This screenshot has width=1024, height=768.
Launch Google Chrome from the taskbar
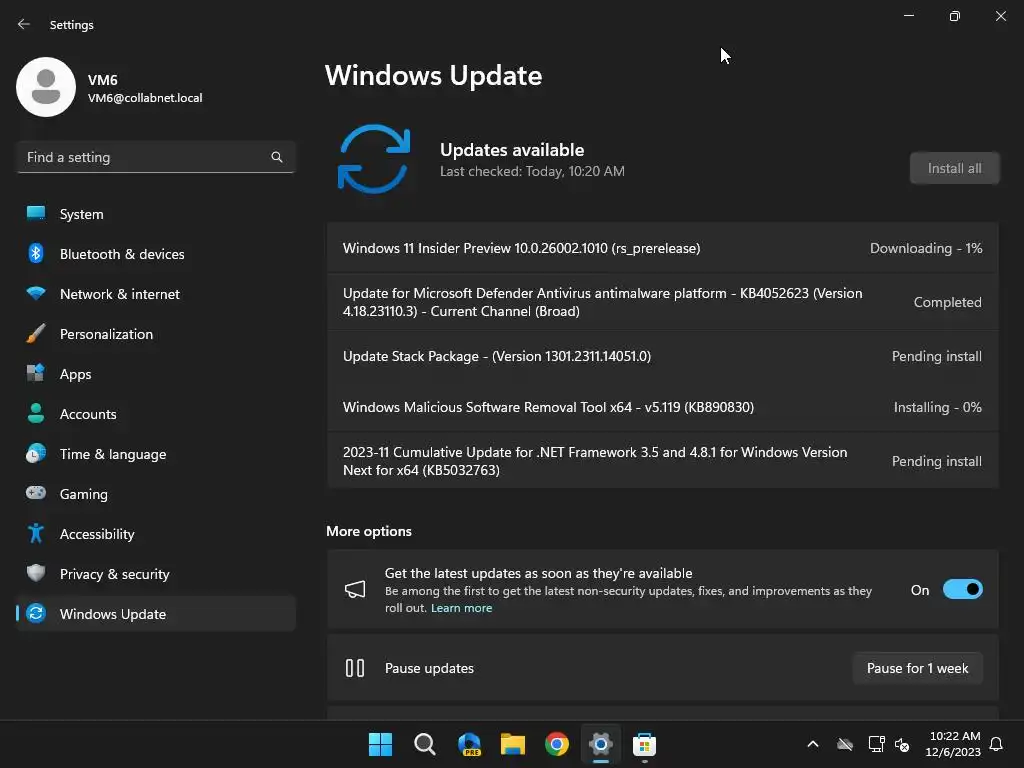[x=556, y=744]
